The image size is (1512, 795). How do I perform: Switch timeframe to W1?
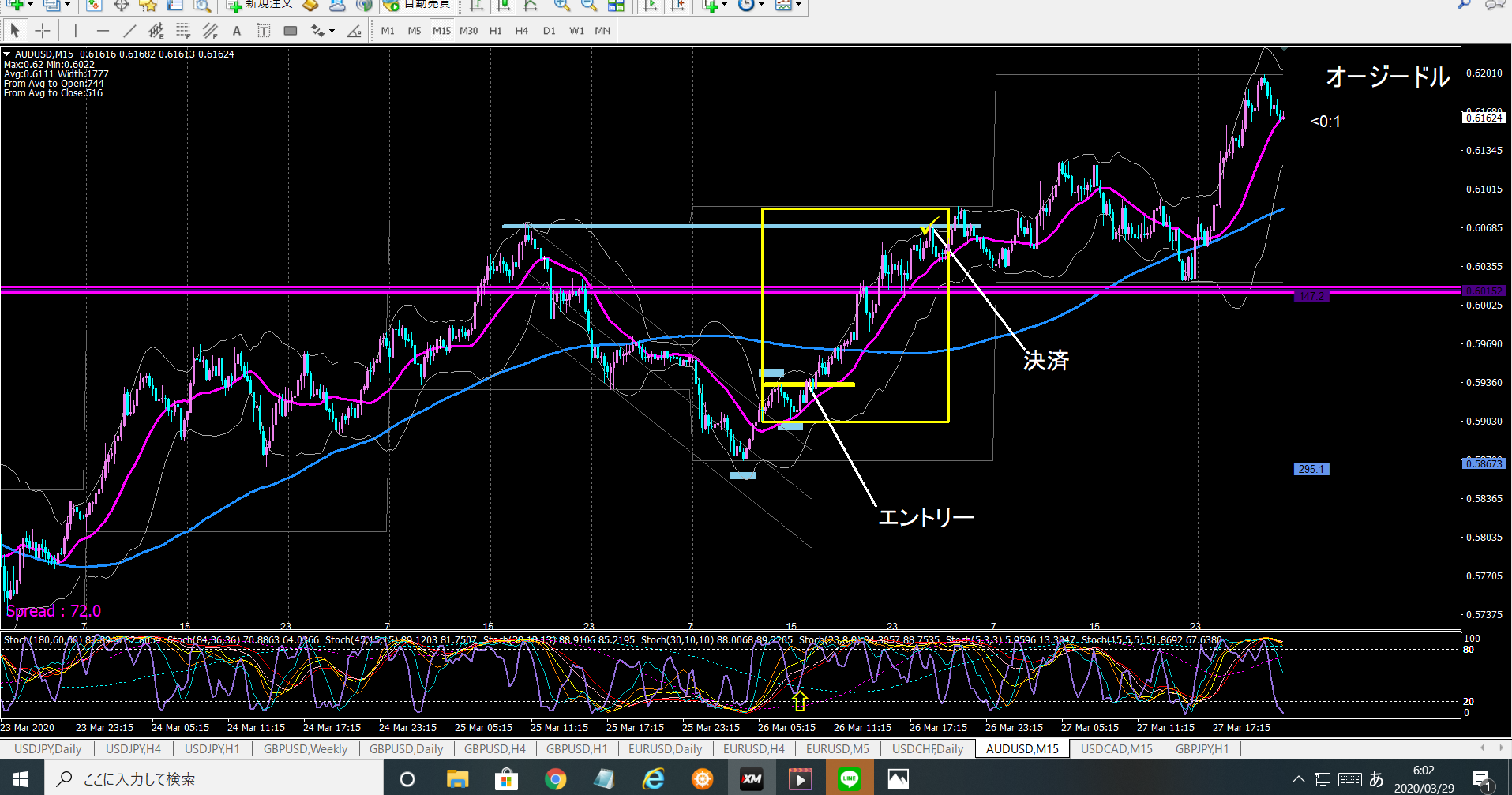click(x=577, y=31)
